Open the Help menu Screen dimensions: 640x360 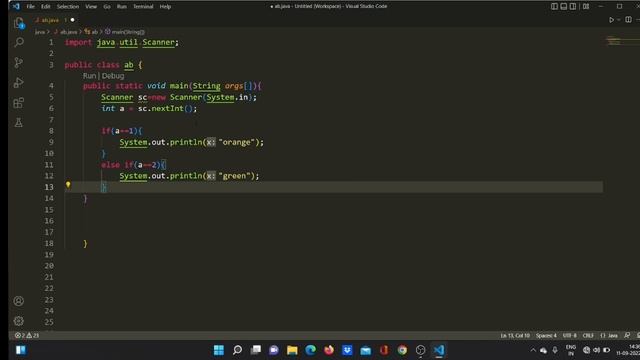165,7
